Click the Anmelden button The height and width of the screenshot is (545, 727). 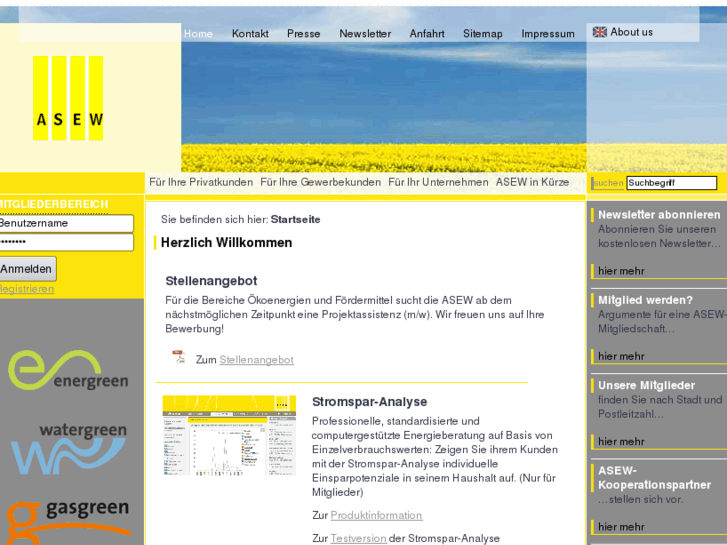(x=27, y=269)
